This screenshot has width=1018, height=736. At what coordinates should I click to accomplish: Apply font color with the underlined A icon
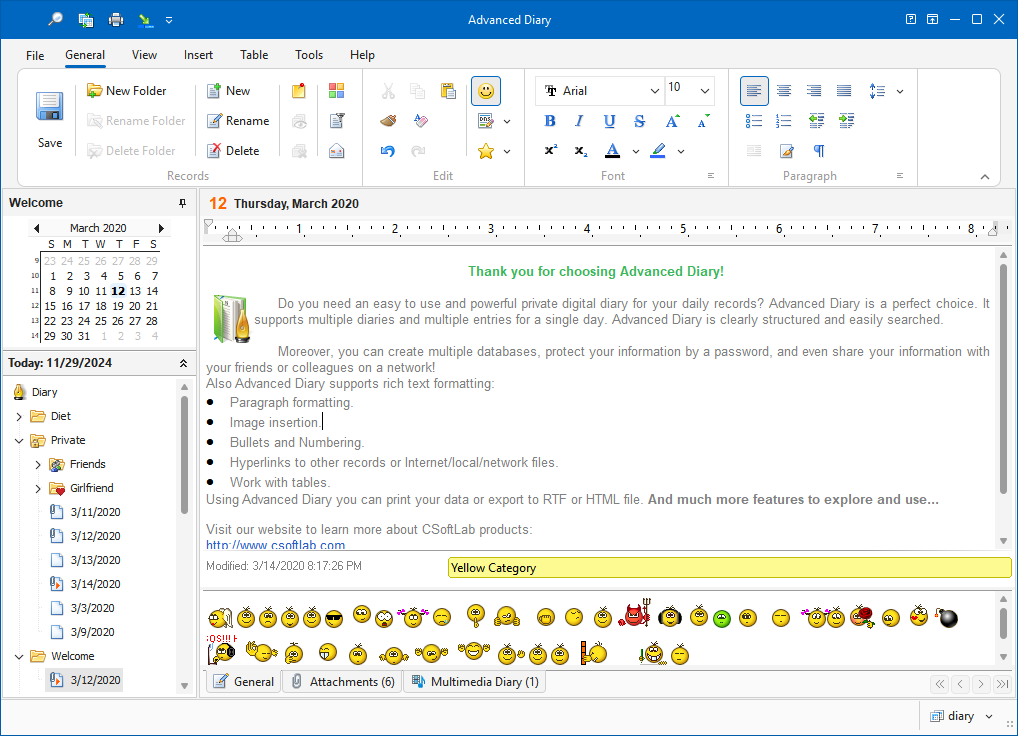tap(612, 151)
